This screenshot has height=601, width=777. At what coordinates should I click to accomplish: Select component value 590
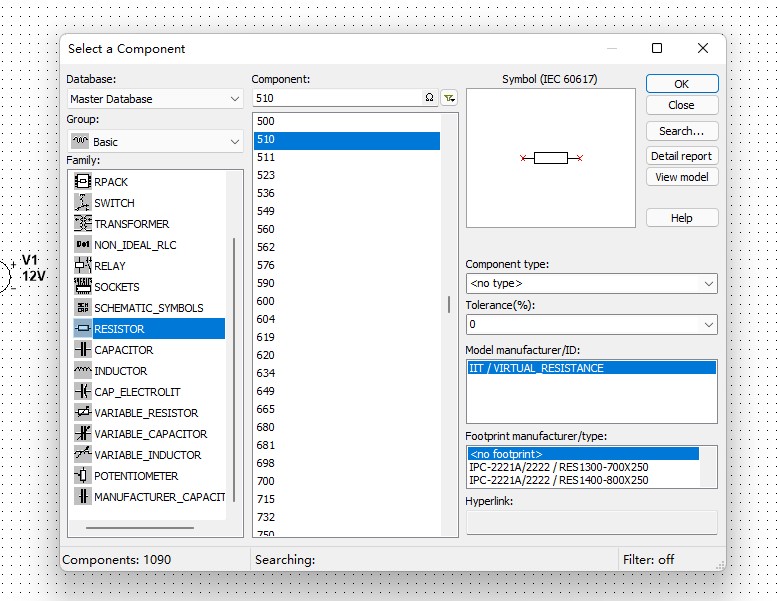pyautogui.click(x=346, y=283)
